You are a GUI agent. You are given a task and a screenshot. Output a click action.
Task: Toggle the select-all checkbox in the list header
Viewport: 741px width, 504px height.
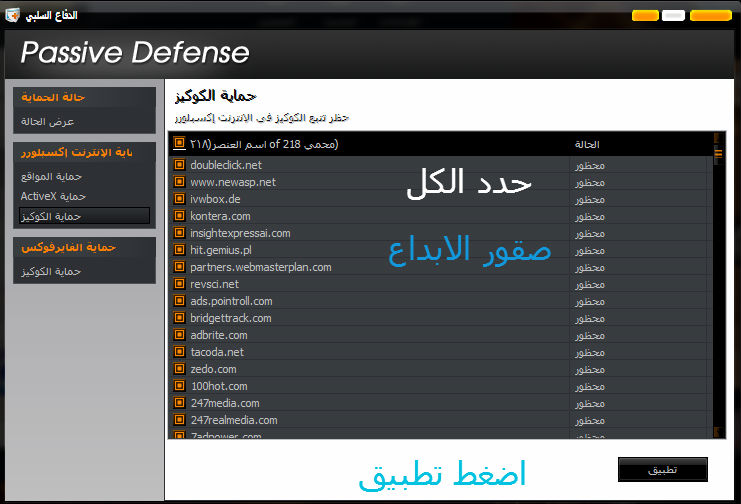pos(180,144)
